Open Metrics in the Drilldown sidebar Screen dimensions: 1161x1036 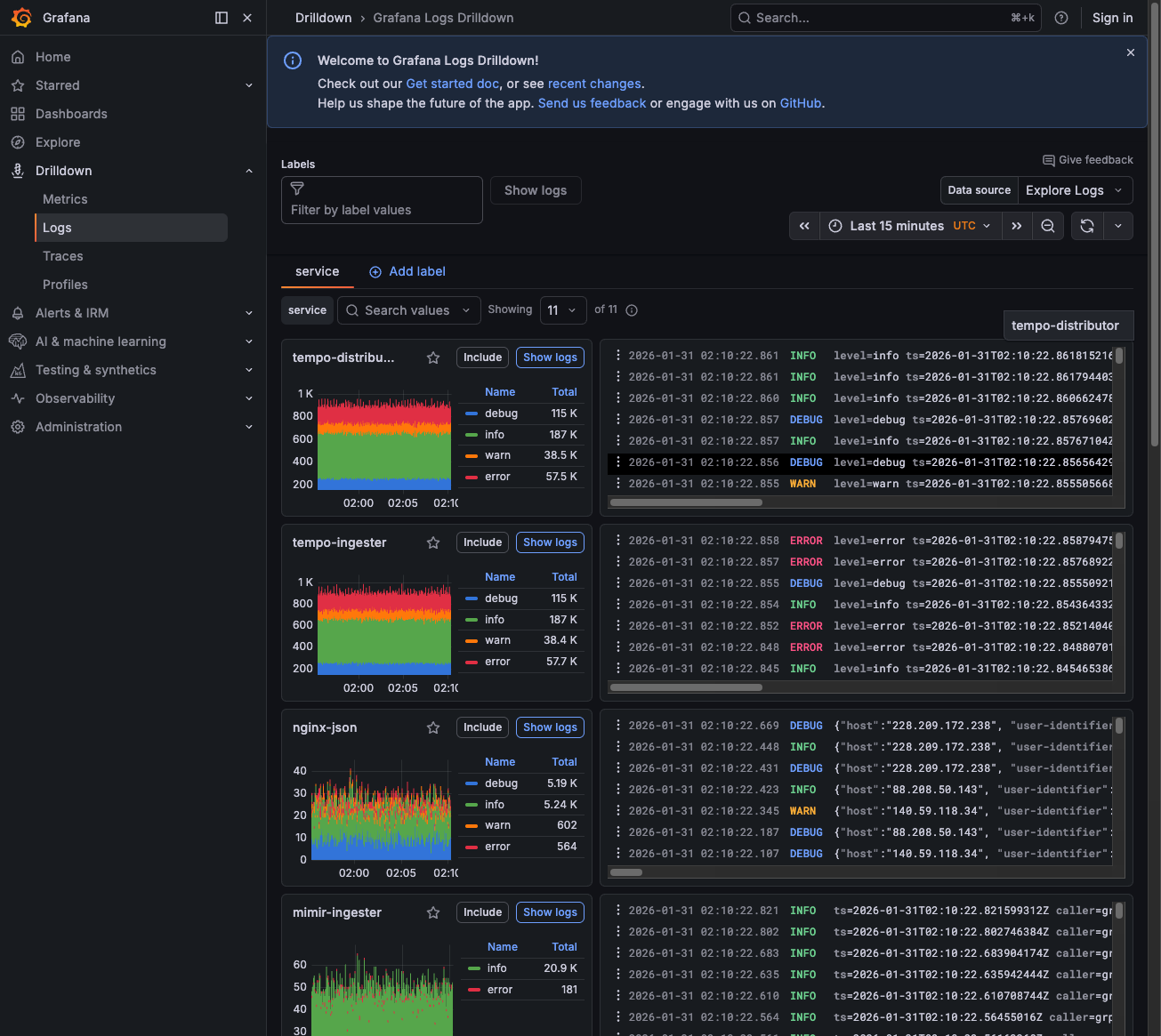[x=65, y=198]
